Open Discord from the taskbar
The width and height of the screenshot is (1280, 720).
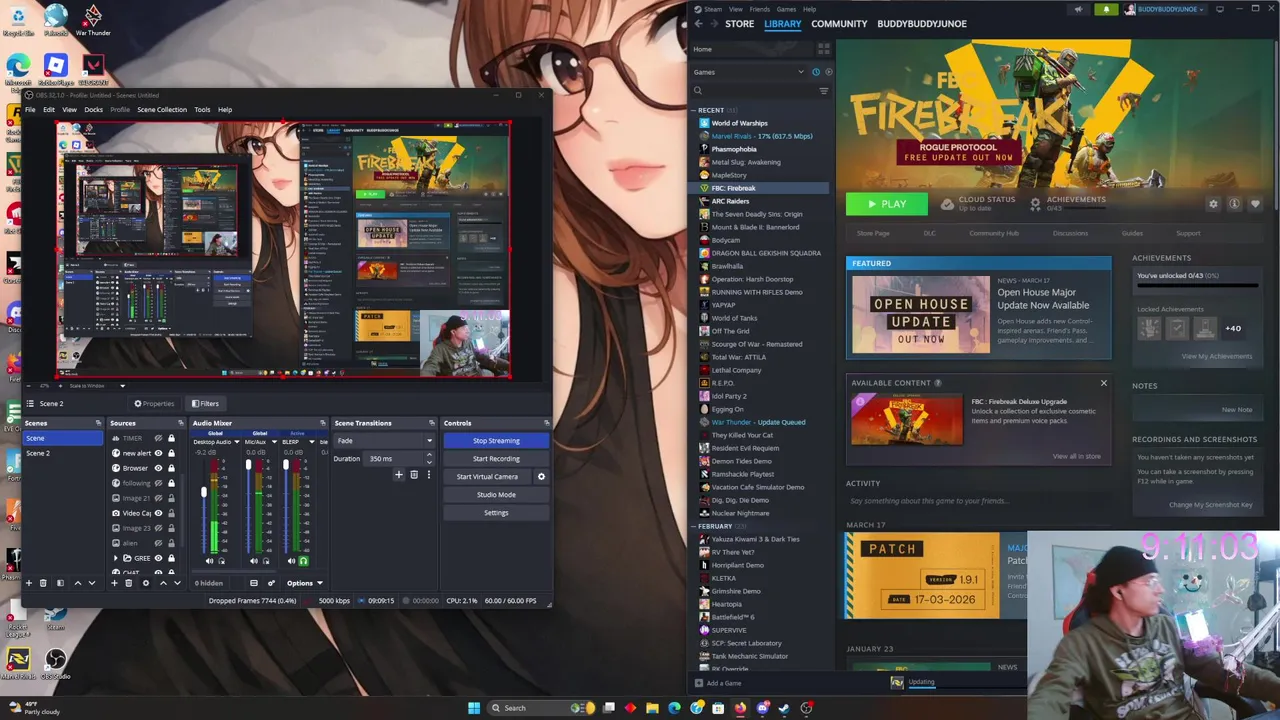click(x=762, y=708)
